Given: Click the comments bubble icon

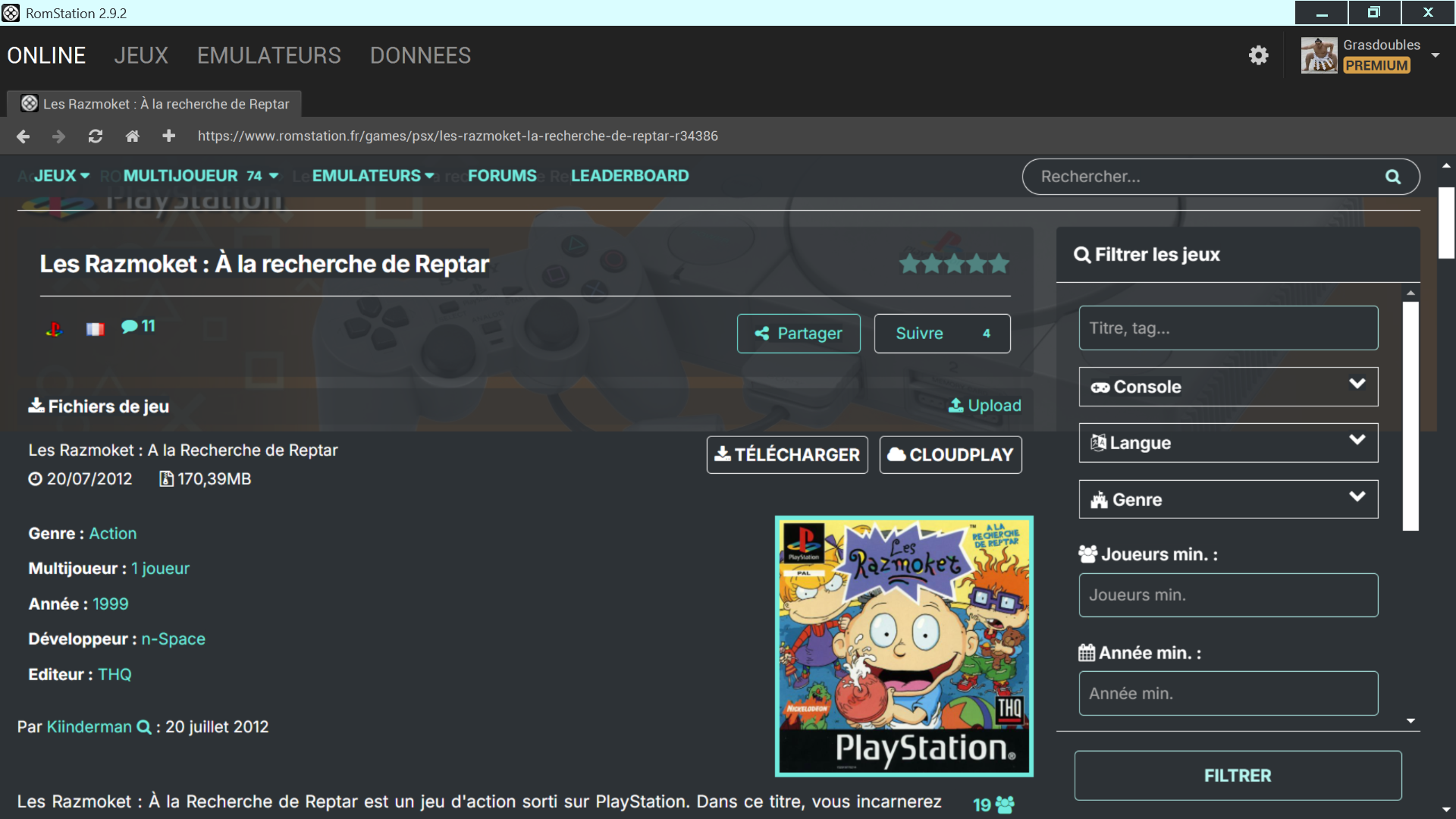Looking at the screenshot, I should 130,327.
